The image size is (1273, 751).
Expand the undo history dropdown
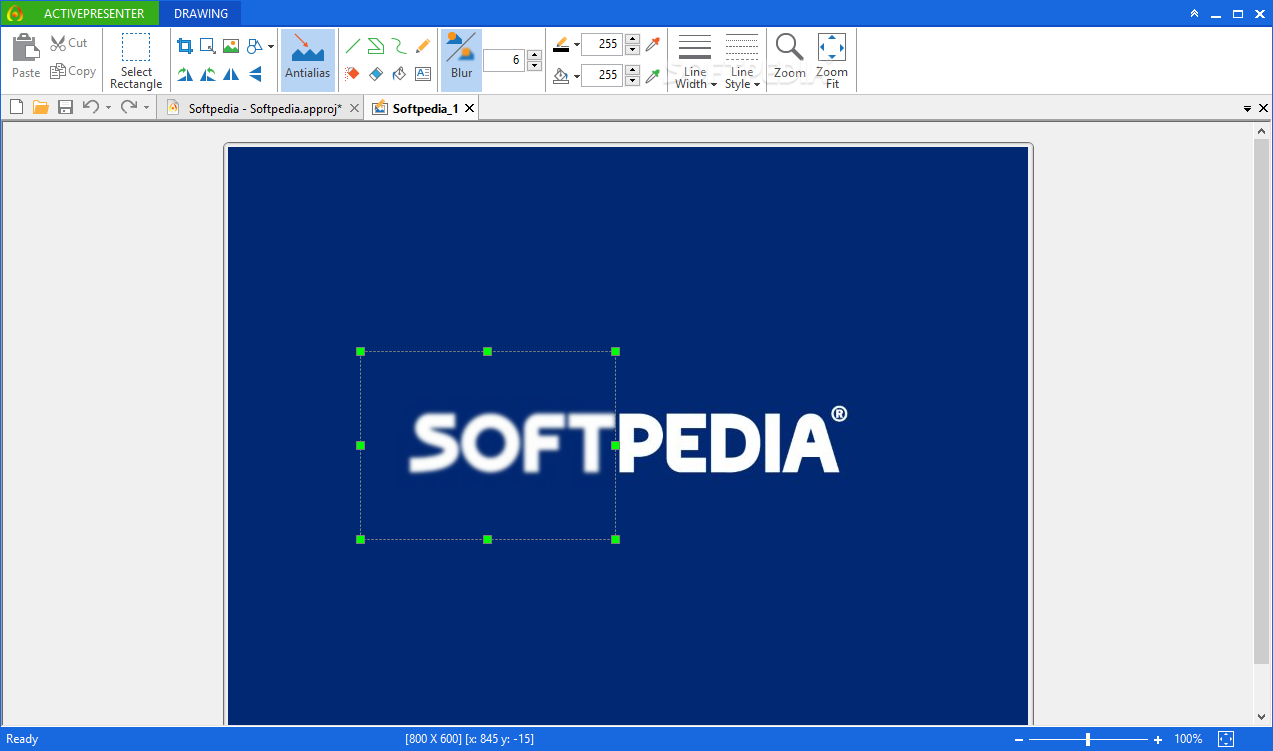tap(107, 108)
